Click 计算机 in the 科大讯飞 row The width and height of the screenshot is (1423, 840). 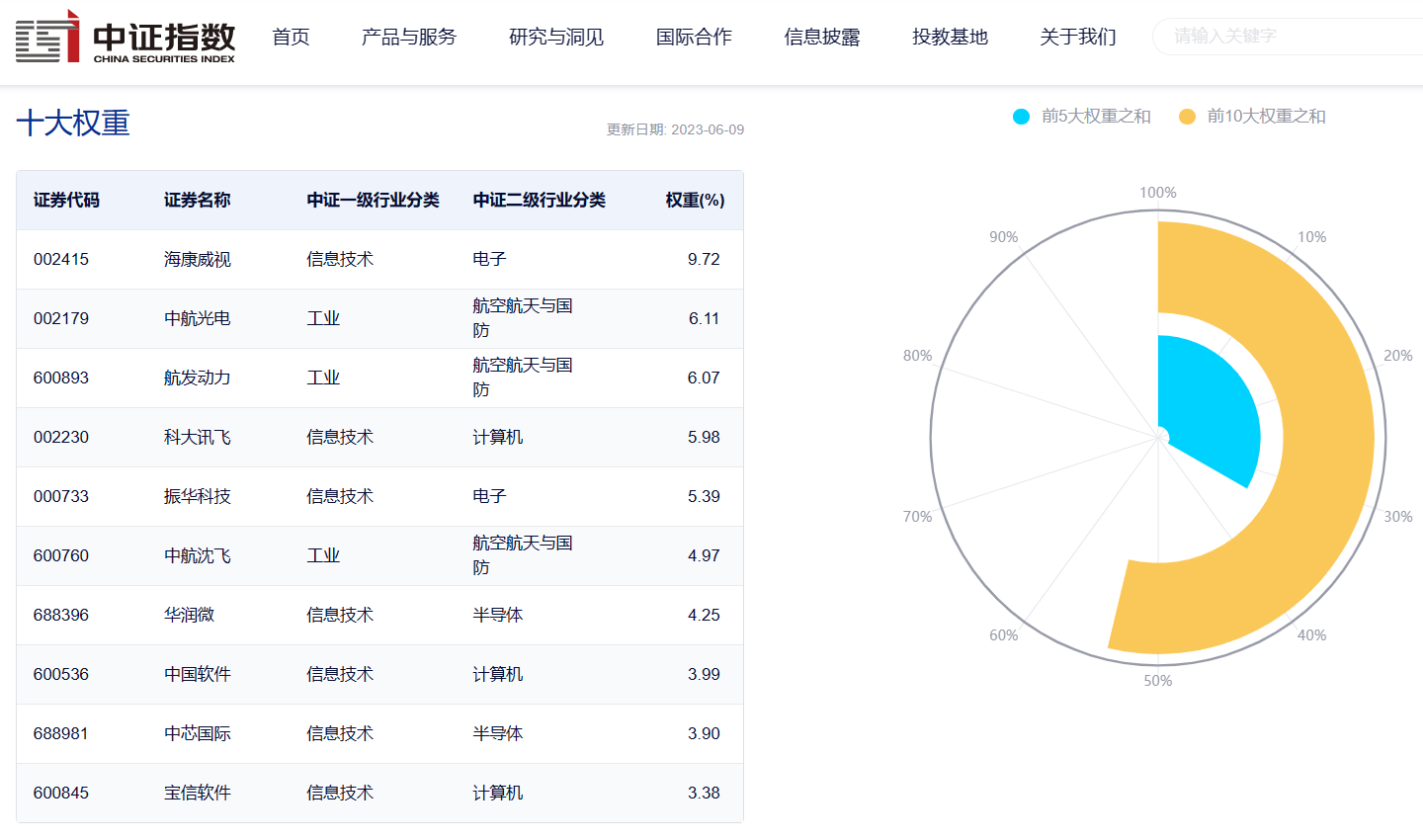(x=497, y=437)
